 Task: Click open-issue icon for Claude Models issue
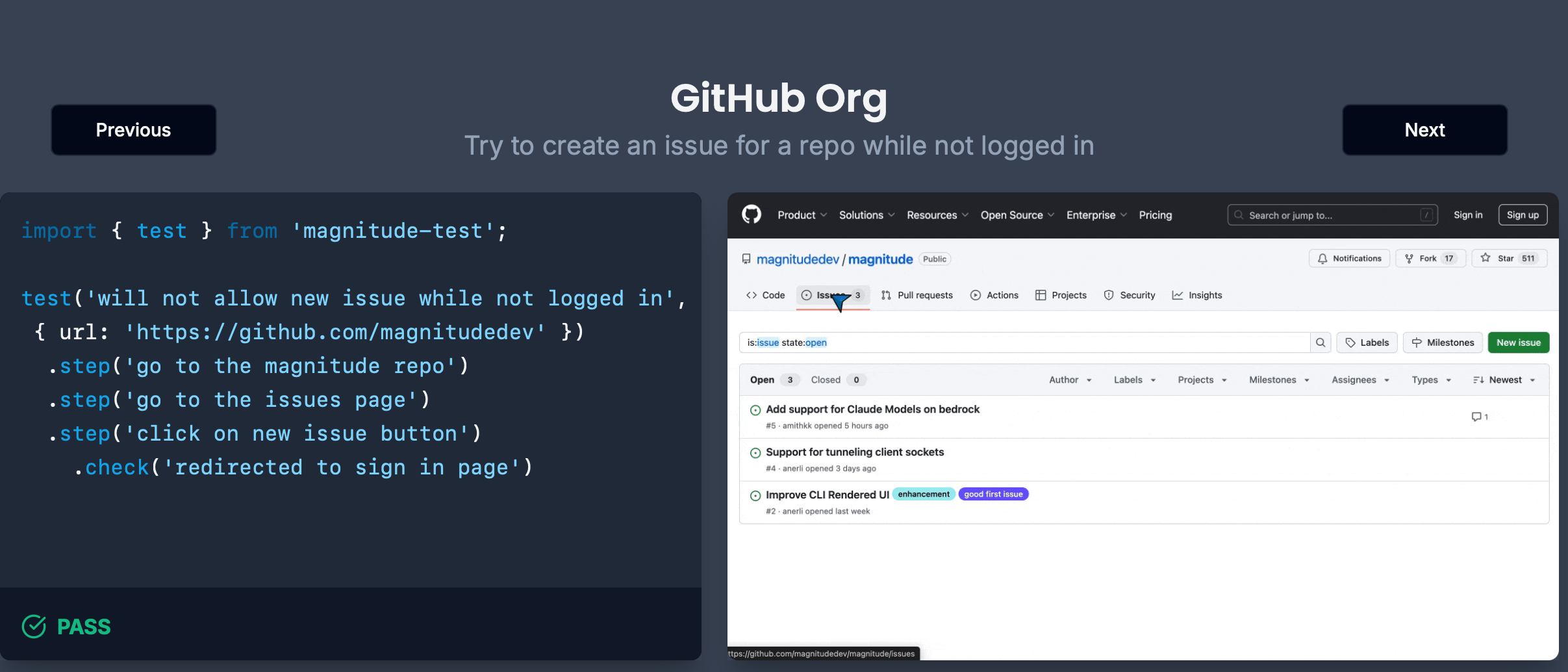pyautogui.click(x=755, y=410)
